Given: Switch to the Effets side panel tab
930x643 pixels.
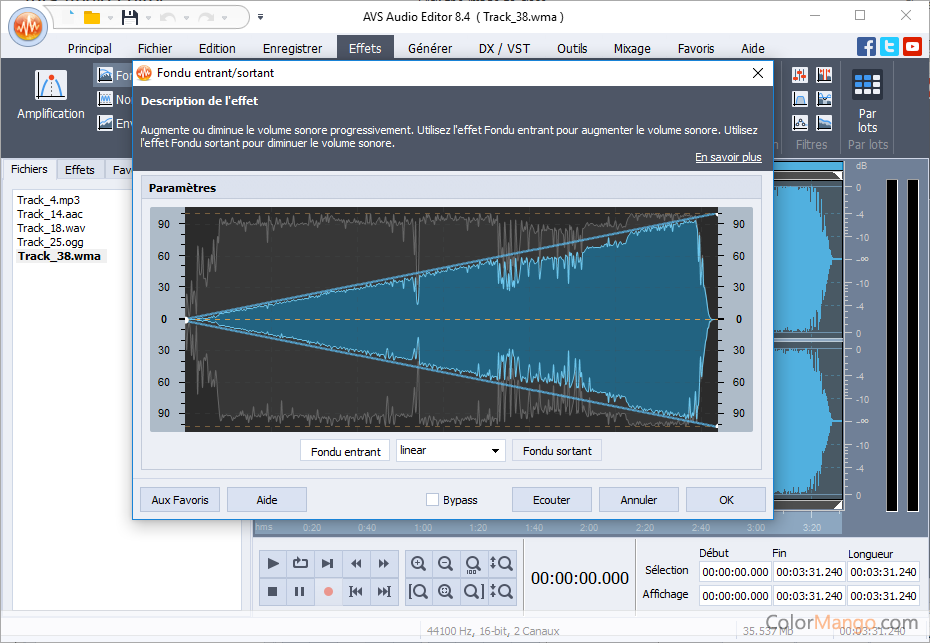Looking at the screenshot, I should [x=80, y=170].
